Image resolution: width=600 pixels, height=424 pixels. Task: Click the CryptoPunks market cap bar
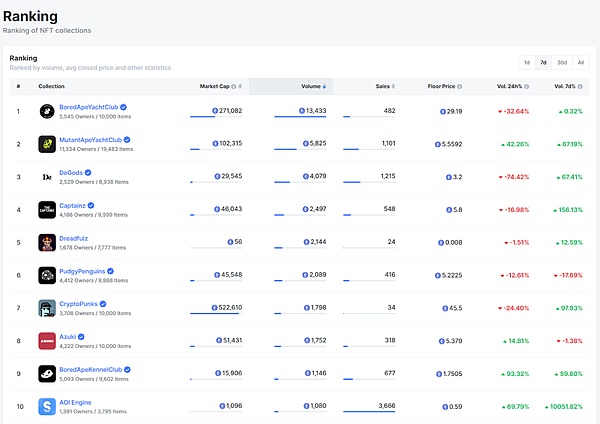pyautogui.click(x=215, y=314)
